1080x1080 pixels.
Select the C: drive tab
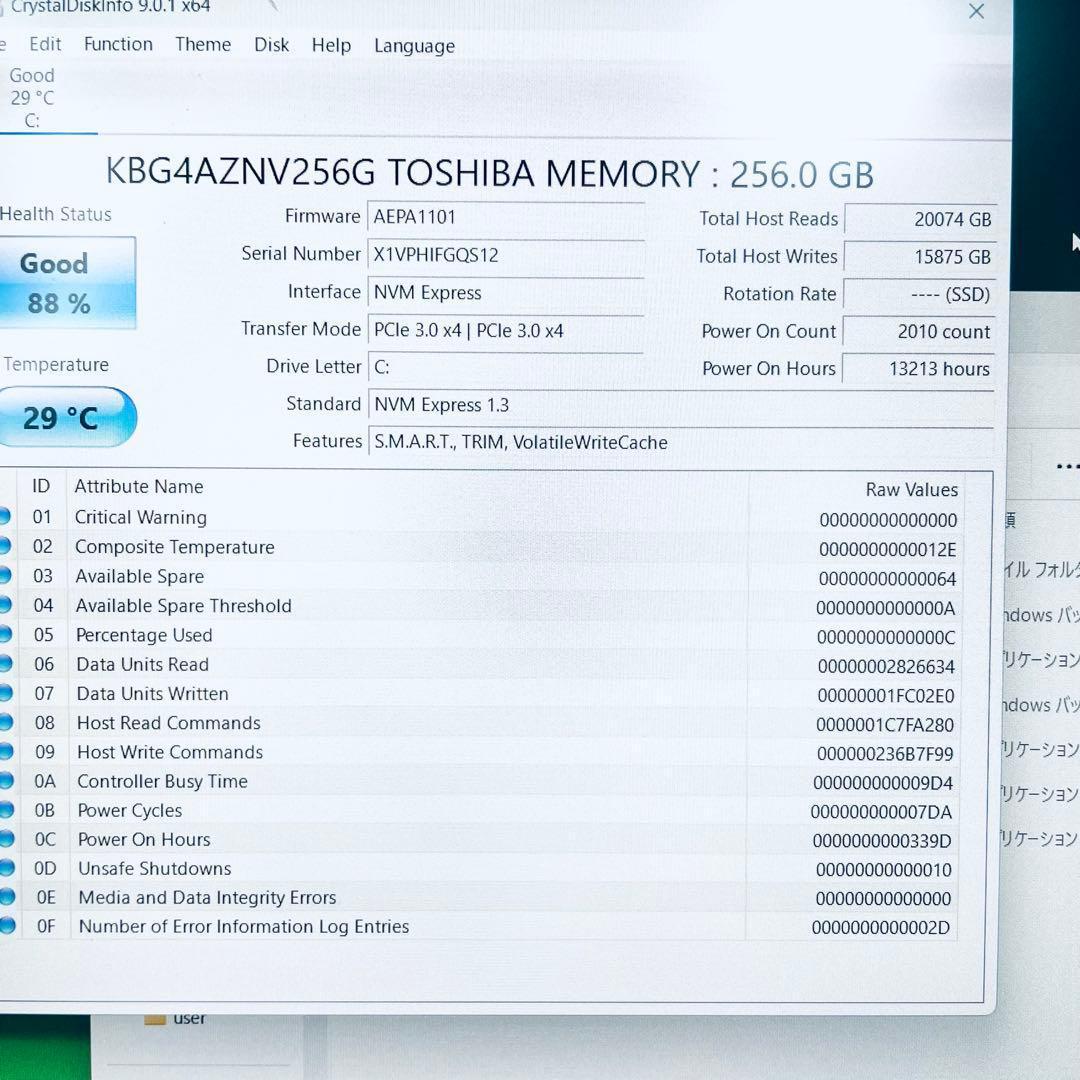coord(33,98)
